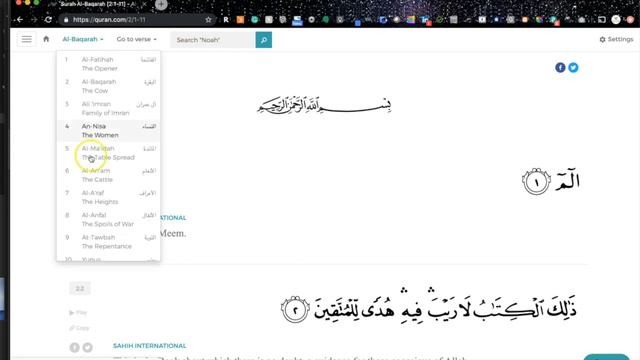Click verse 2 end marker circle
The height and width of the screenshot is (360, 640).
coord(295,310)
